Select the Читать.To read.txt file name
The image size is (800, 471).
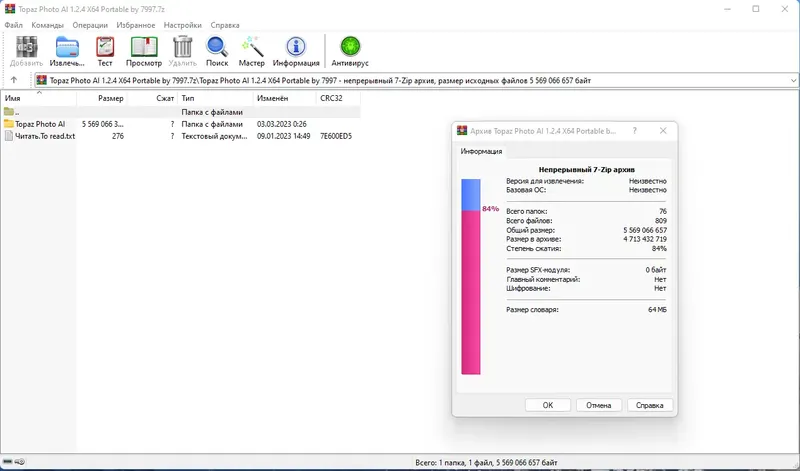[45, 136]
